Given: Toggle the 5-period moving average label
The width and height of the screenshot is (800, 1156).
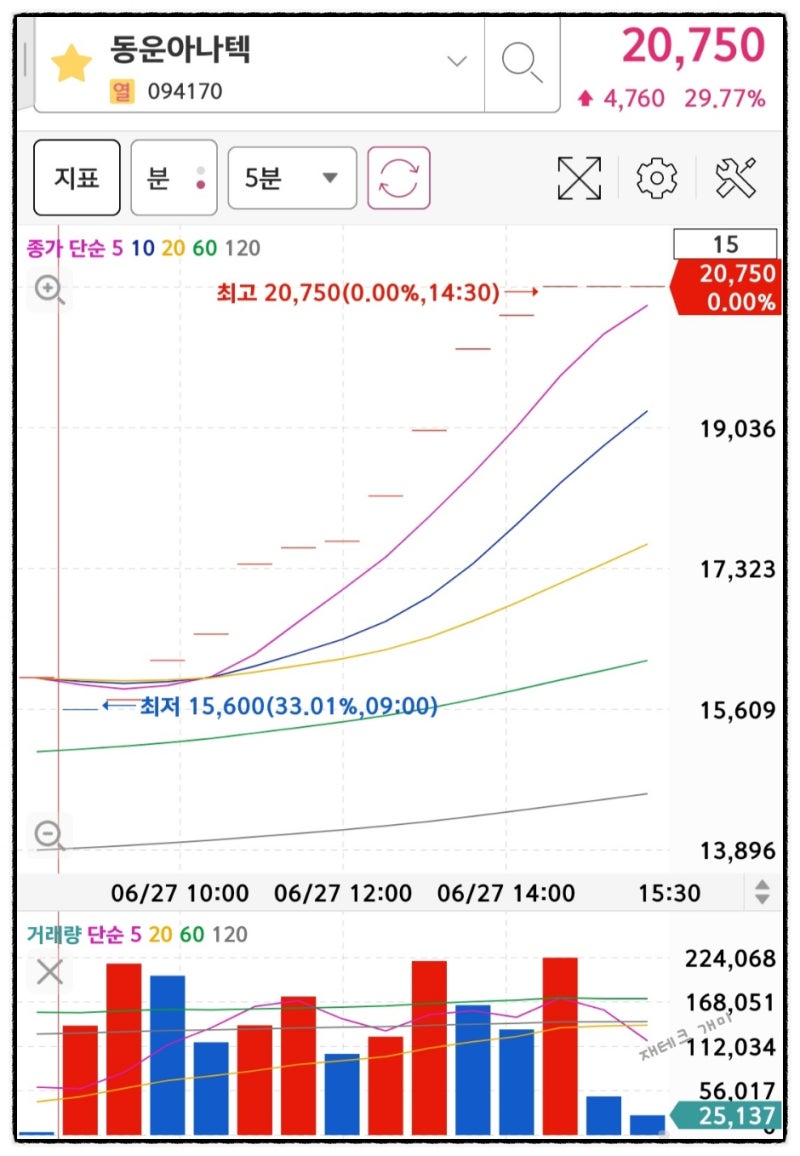Looking at the screenshot, I should click(115, 248).
